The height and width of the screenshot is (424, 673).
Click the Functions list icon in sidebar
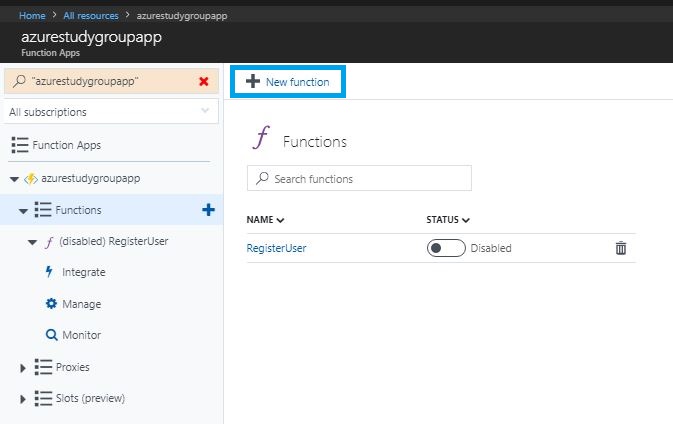point(43,210)
